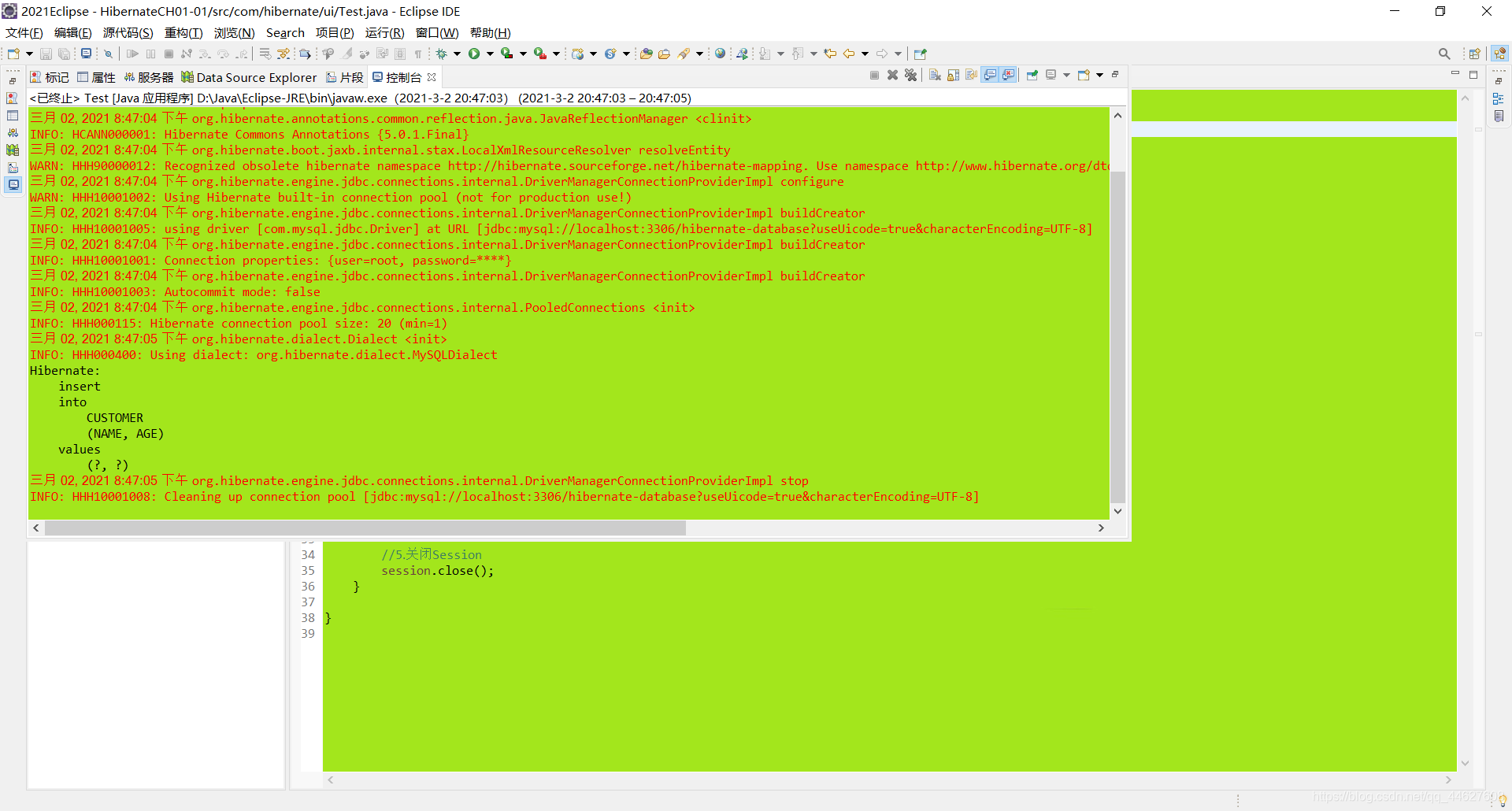The image size is (1512, 811).
Task: Restore the left minimized view stack
Action: click(13, 80)
